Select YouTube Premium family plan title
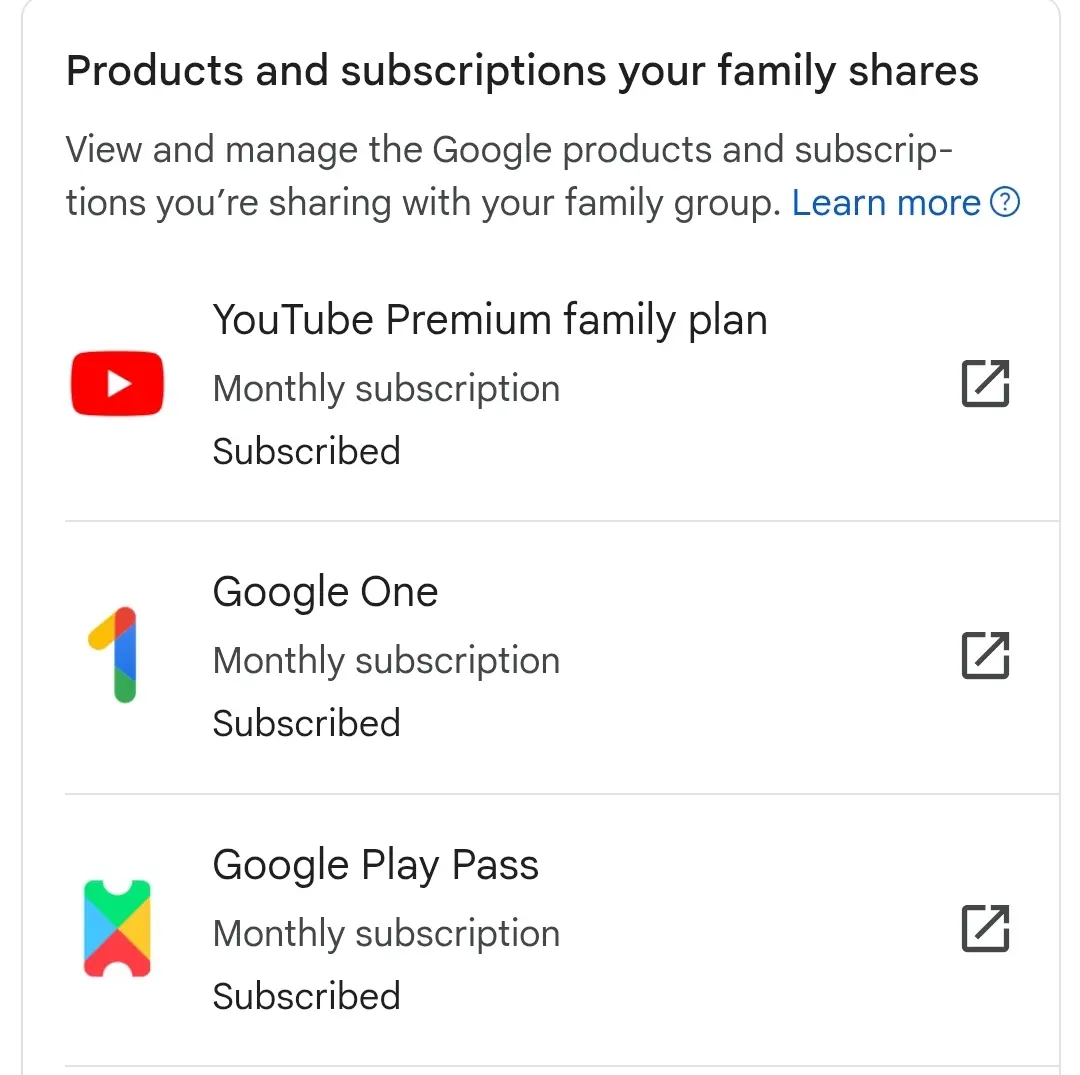The width and height of the screenshot is (1080, 1075). (490, 320)
